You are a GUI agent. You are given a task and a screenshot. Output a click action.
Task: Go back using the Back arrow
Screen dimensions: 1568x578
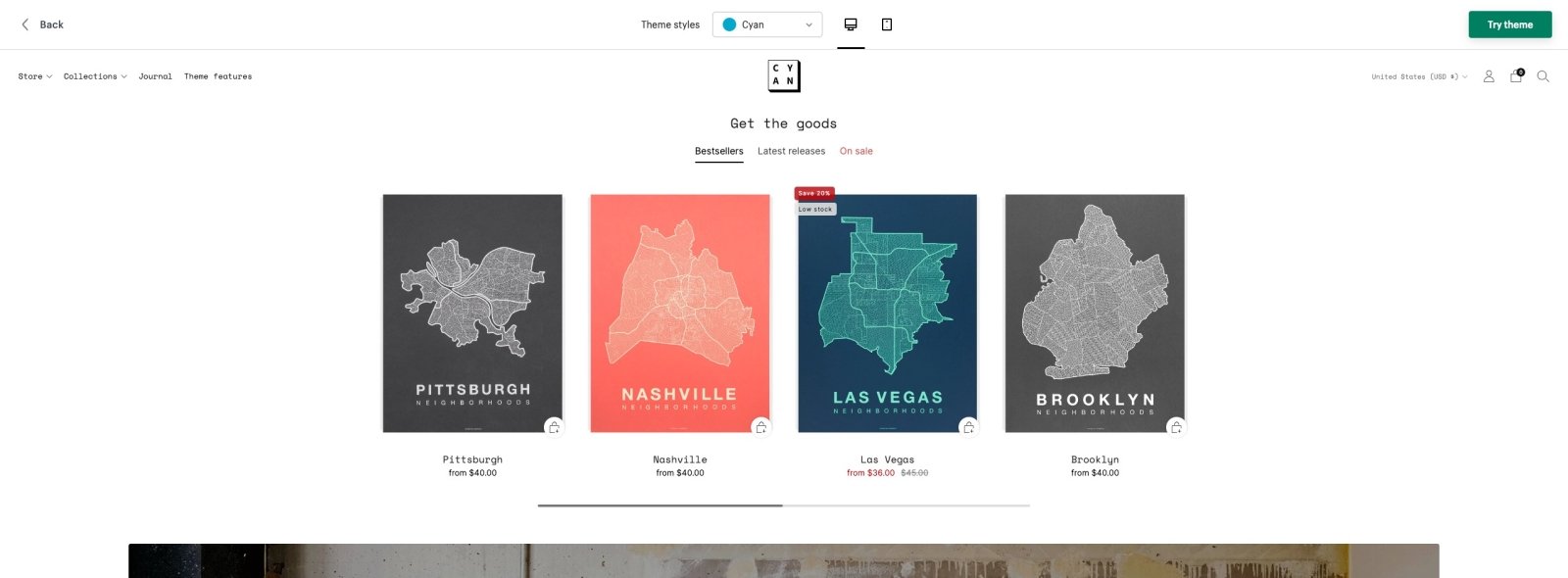coord(41,24)
